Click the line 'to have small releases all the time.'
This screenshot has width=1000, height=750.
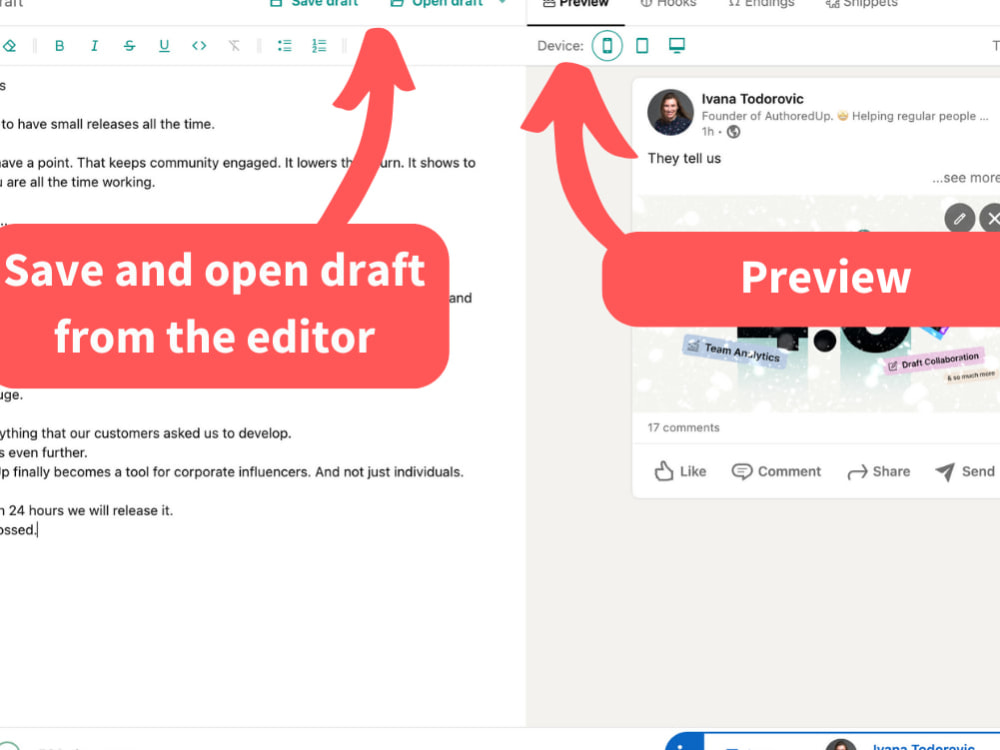pos(107,124)
